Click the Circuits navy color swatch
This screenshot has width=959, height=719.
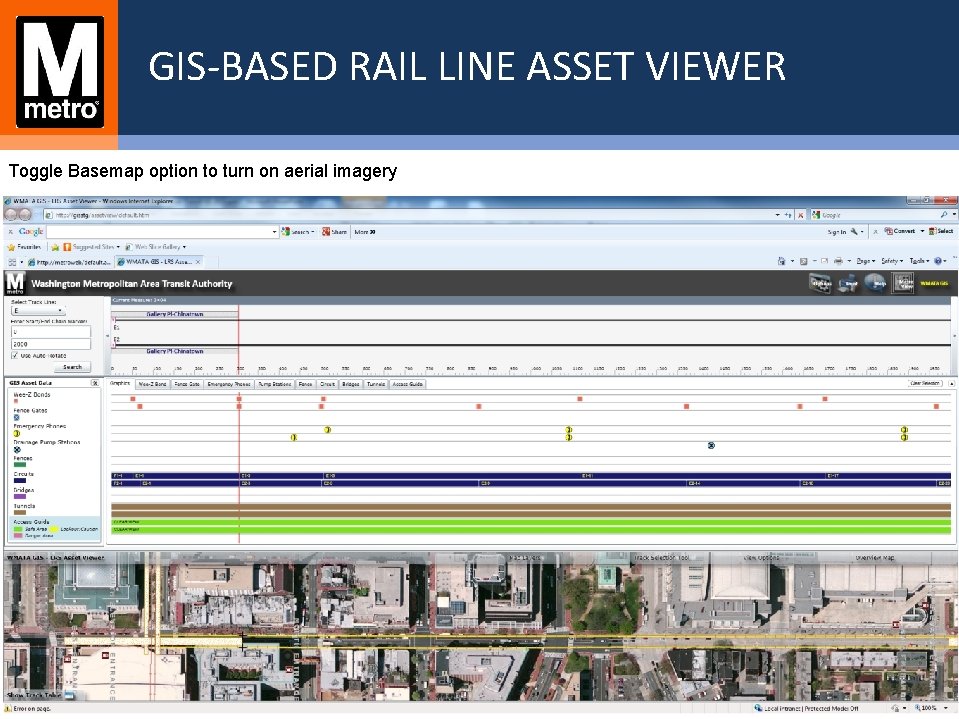coord(20,481)
